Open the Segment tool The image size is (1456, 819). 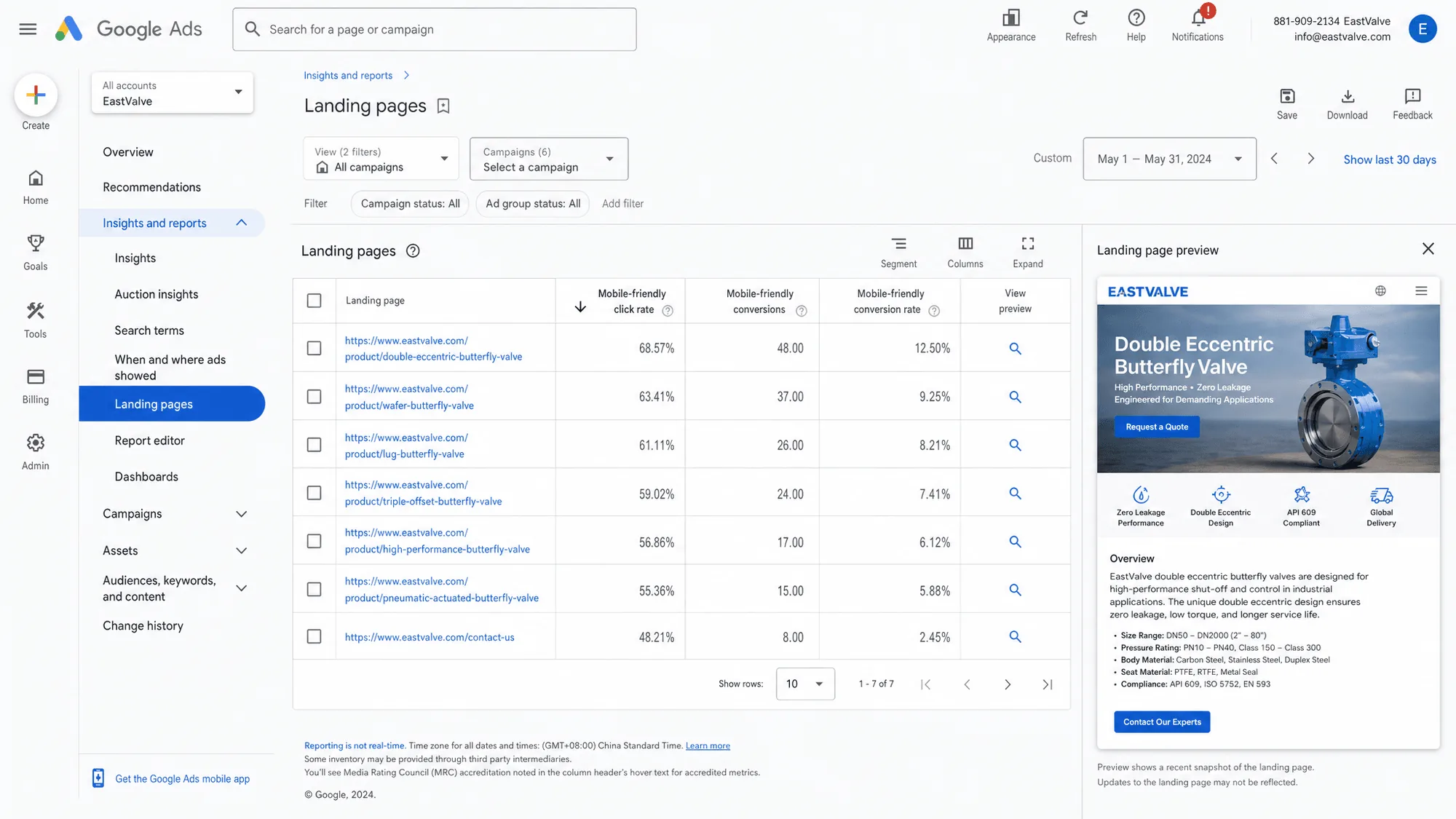(x=898, y=252)
